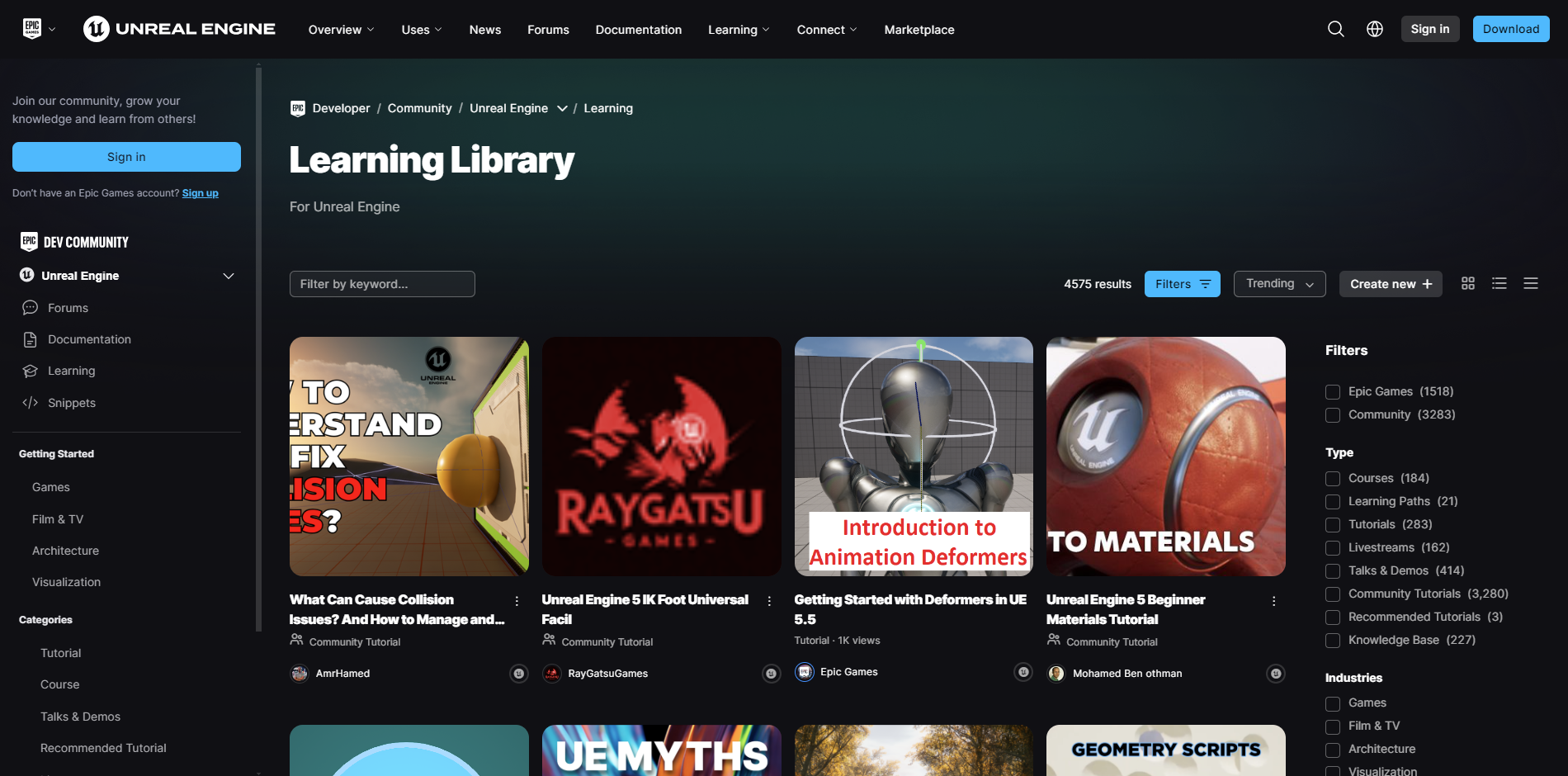
Task: Click Create new button
Action: click(x=1391, y=284)
